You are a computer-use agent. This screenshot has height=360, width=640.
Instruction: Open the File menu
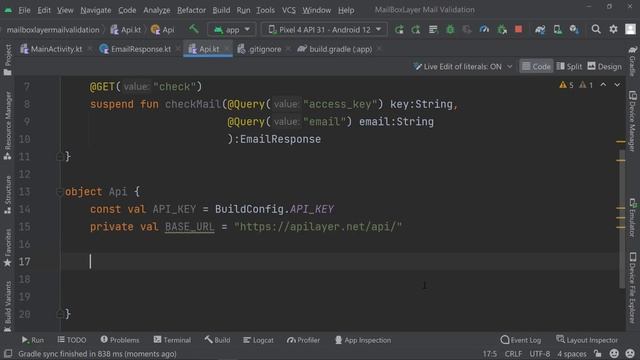click(24, 10)
